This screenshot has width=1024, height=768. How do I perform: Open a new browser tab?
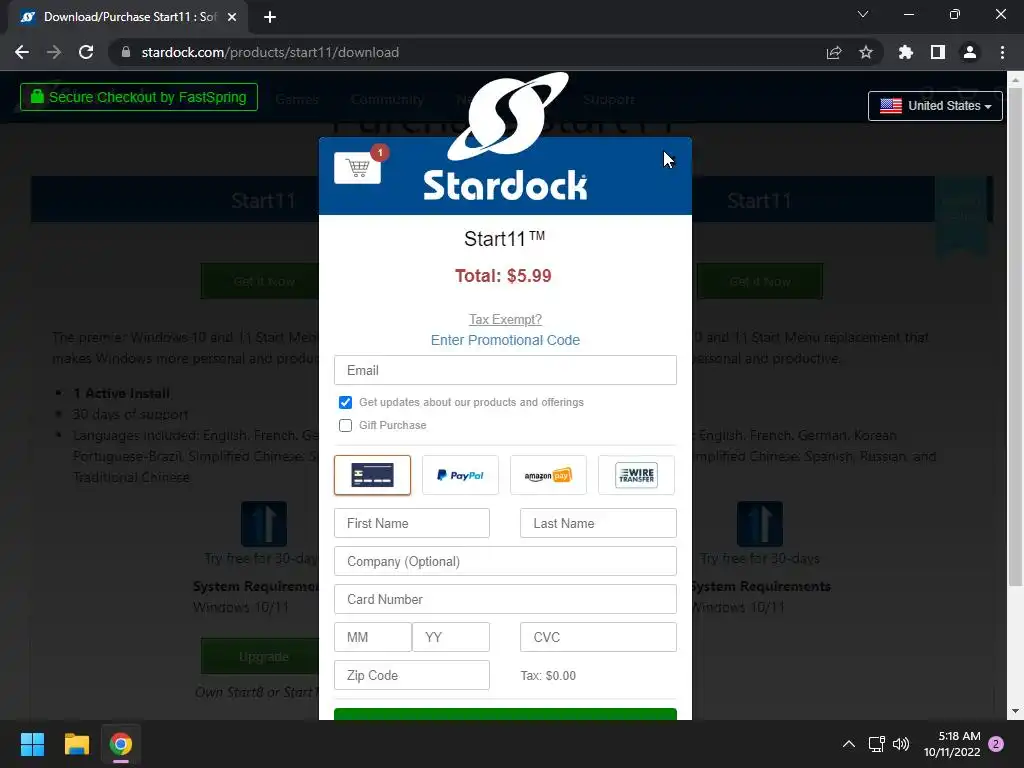pos(270,17)
